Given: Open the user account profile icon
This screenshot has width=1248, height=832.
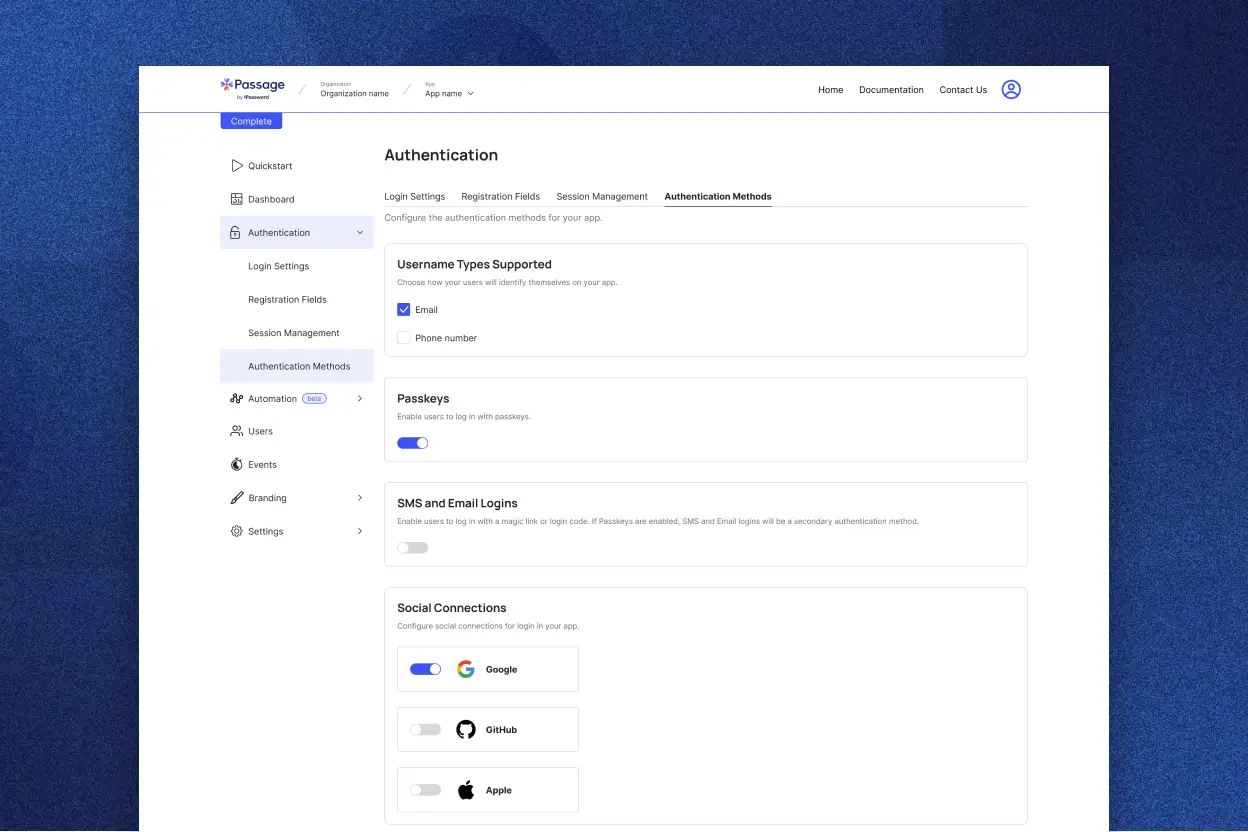Looking at the screenshot, I should 1011,89.
